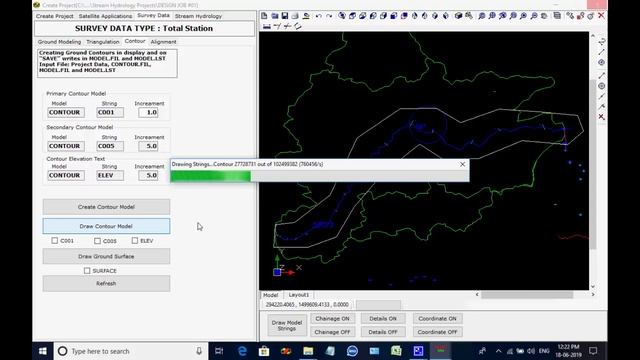Click the Redo arrow icon in the CAD toolbar
This screenshot has height=360, width=640.
coord(329,16)
